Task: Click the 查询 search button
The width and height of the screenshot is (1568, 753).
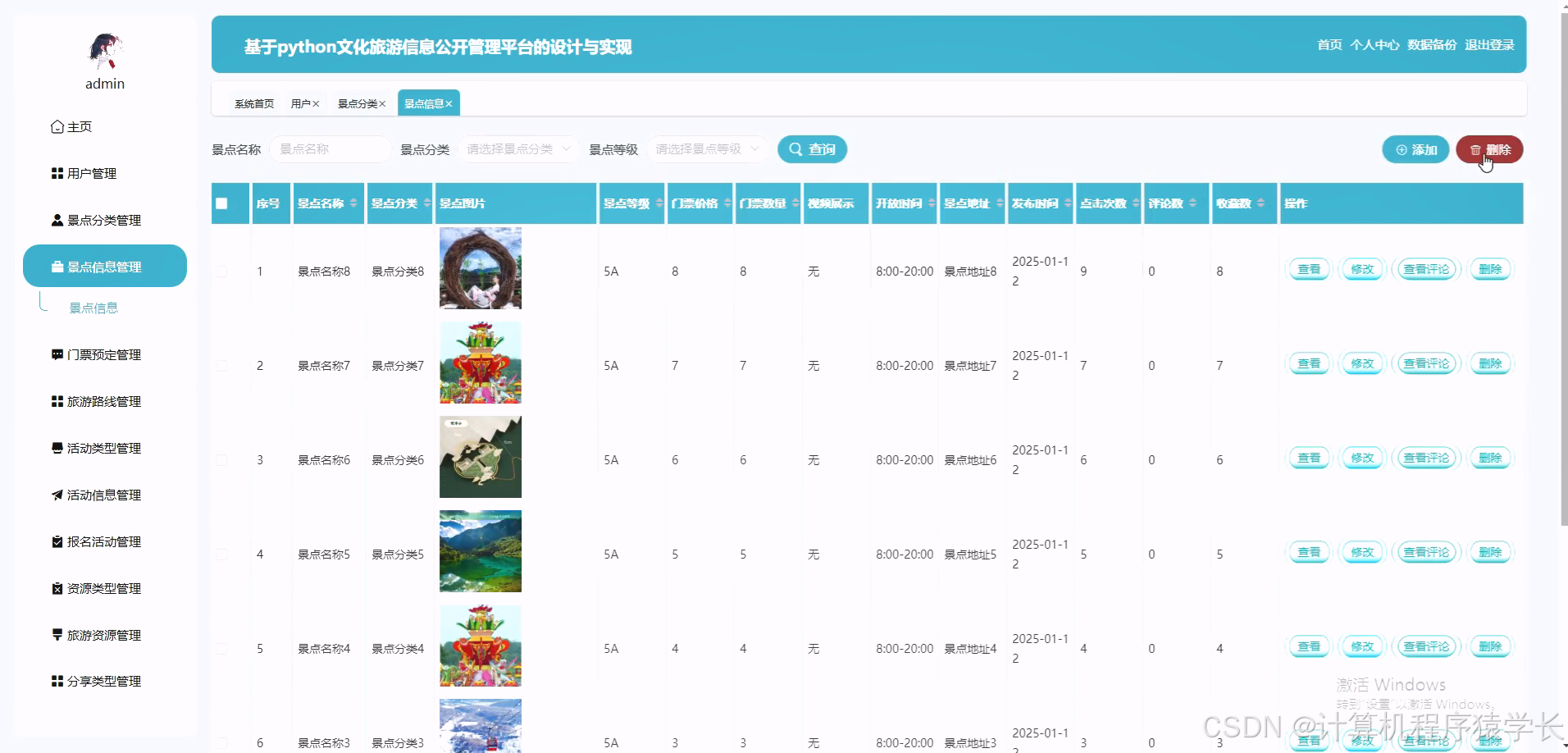Action: click(812, 149)
